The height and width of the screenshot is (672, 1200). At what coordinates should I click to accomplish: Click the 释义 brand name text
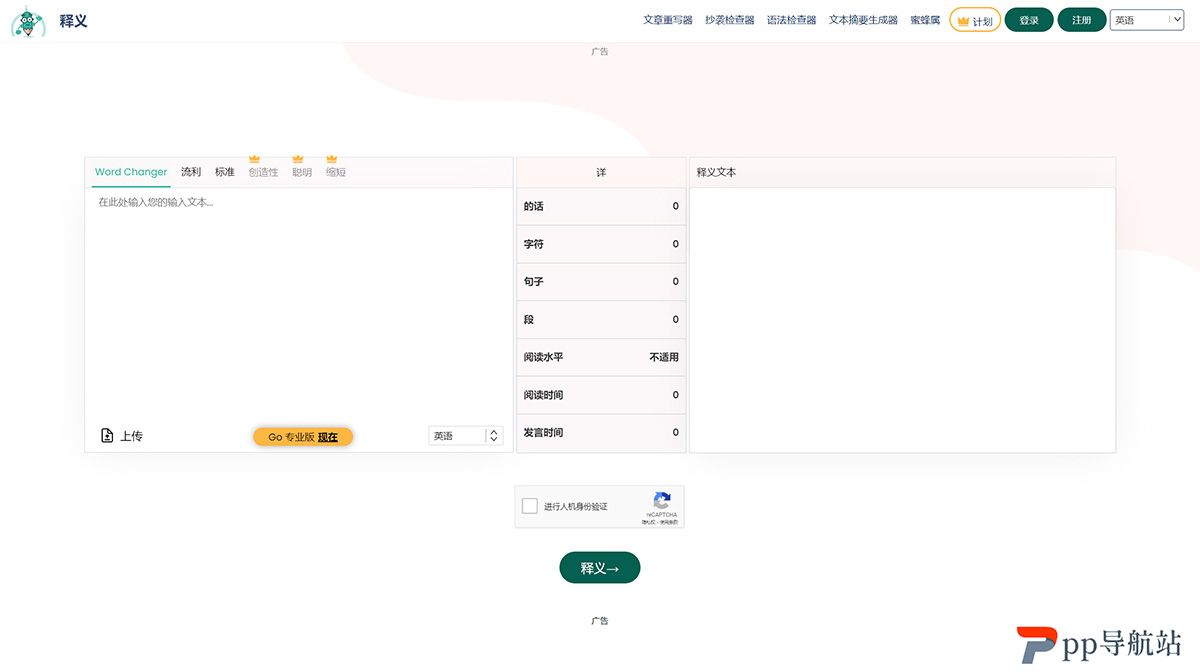click(x=73, y=21)
